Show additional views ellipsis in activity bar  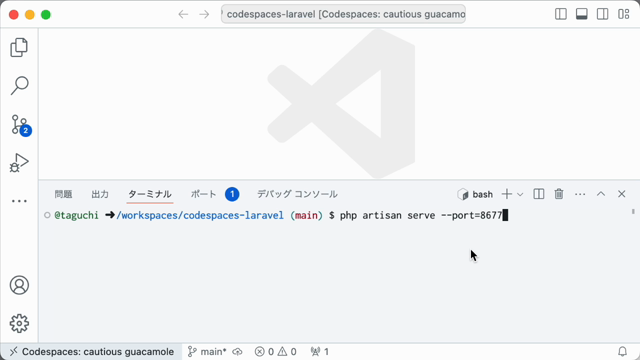coord(19,201)
